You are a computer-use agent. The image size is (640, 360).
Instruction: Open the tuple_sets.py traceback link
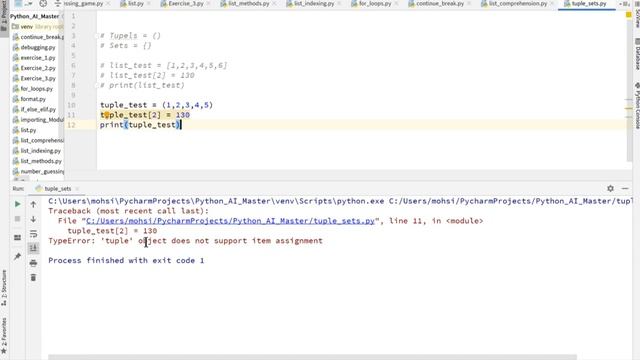[x=230, y=221]
